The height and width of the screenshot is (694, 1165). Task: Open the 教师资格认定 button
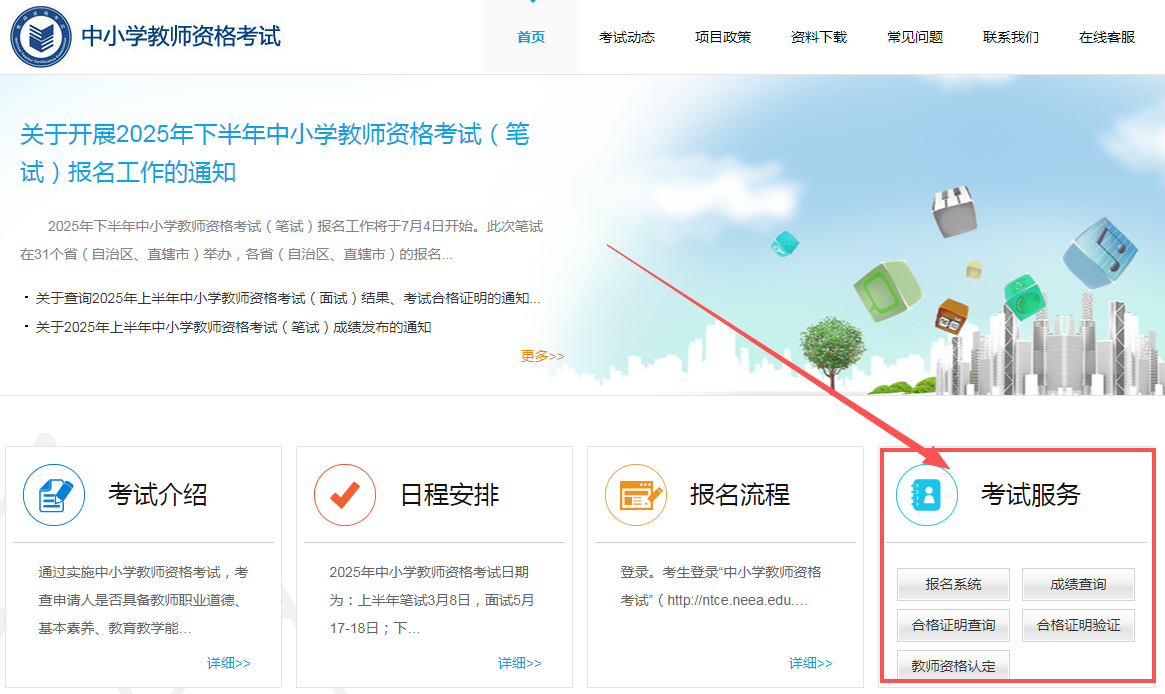pyautogui.click(x=953, y=666)
